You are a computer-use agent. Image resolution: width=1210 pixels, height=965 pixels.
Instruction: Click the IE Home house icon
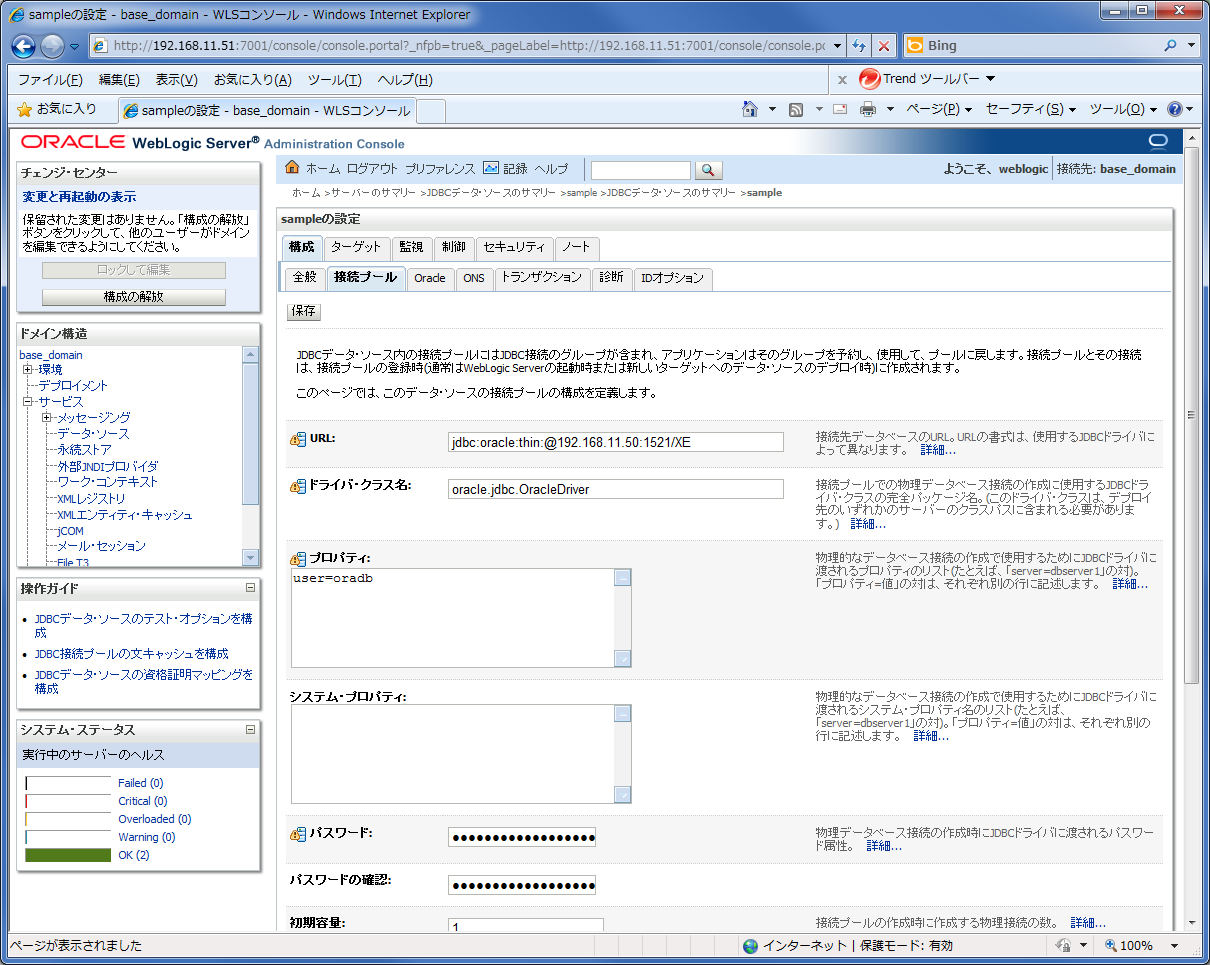click(x=749, y=109)
